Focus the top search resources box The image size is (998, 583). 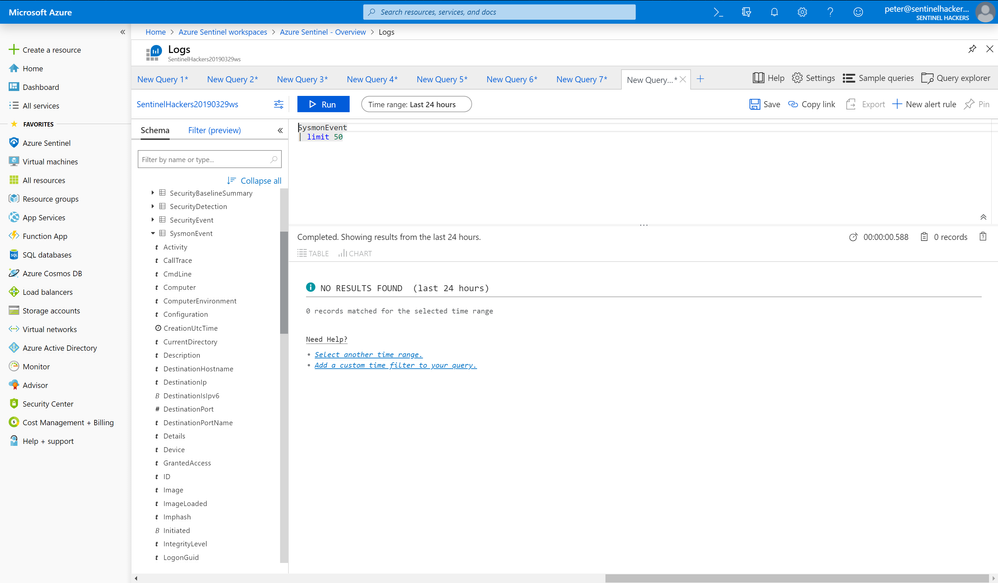[x=499, y=12]
